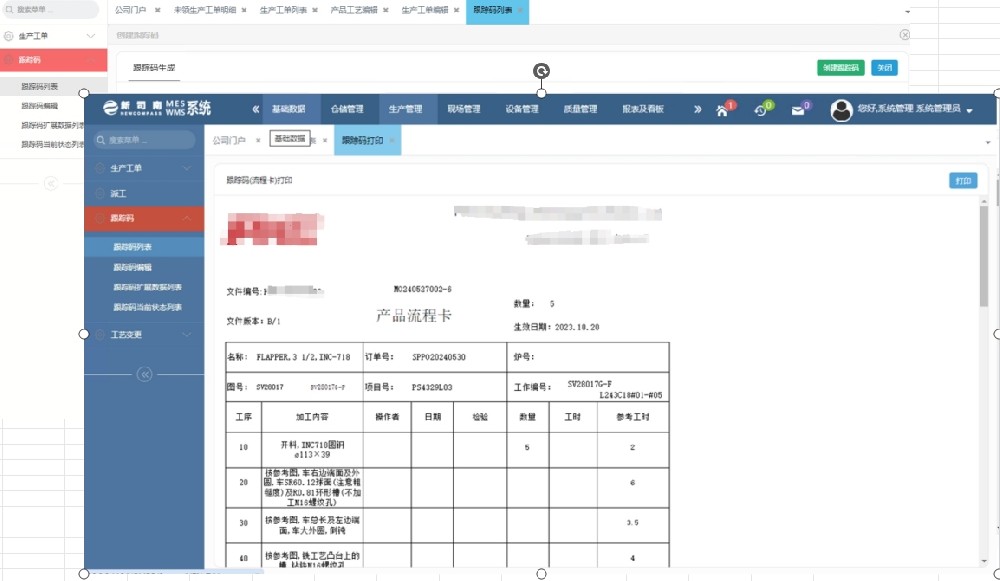Click the green 创建跟踪码 button

[841, 68]
